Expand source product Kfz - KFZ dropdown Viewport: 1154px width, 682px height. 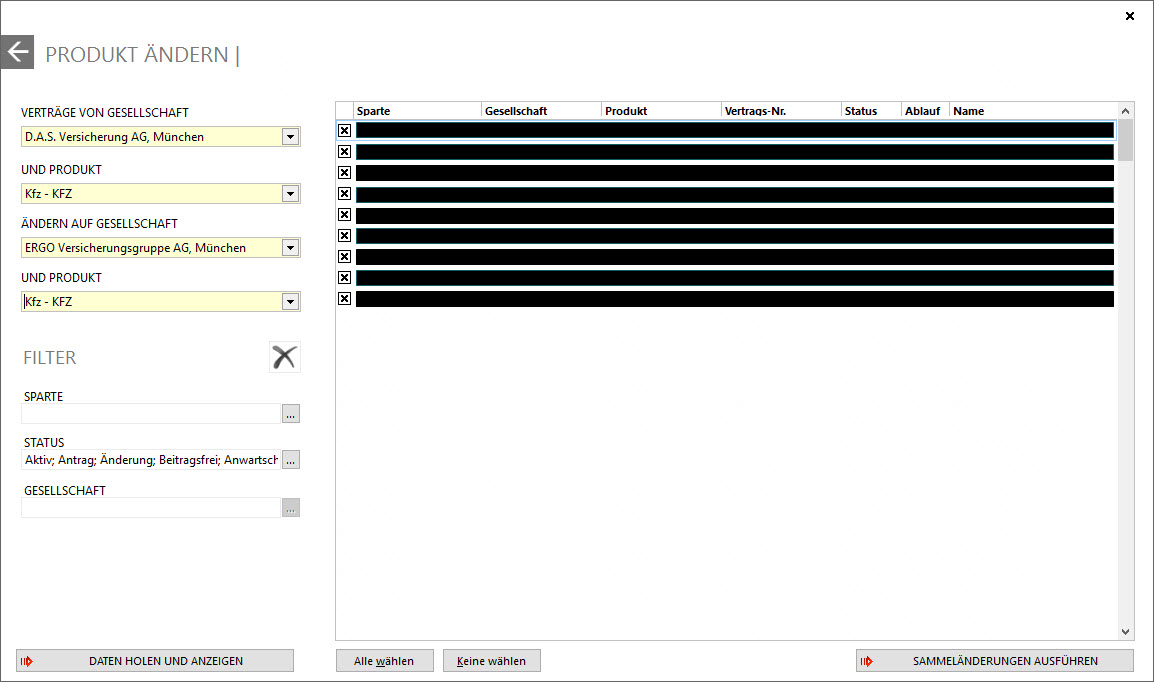290,193
